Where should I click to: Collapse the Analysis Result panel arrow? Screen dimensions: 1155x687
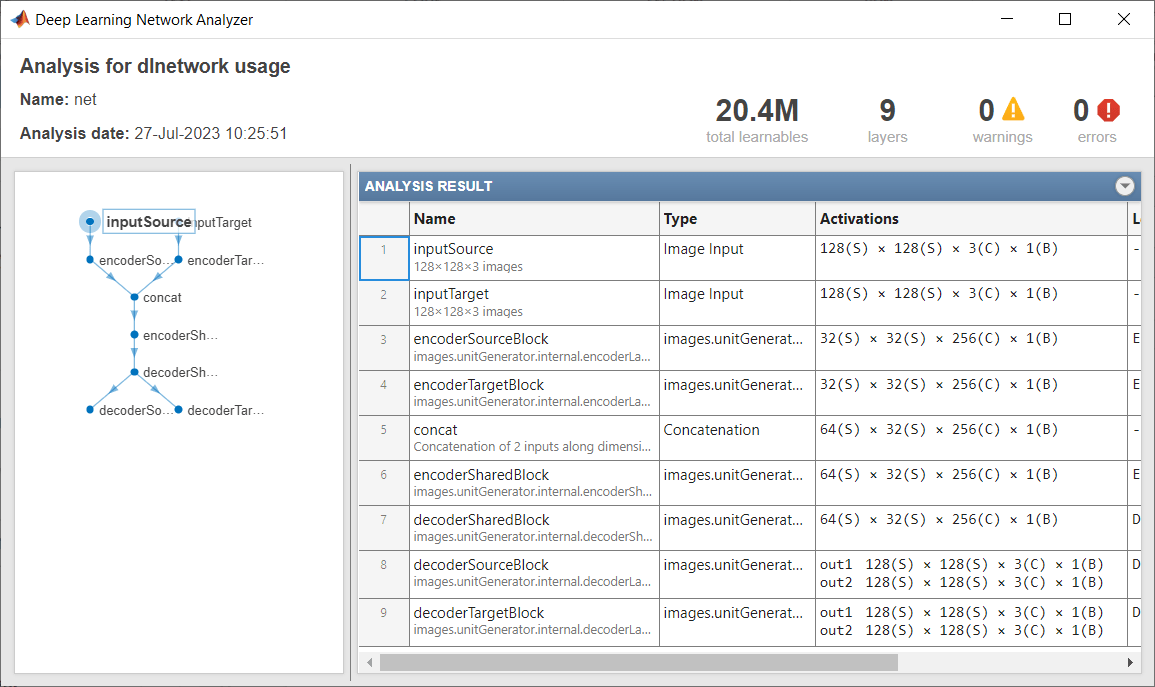(x=1125, y=186)
